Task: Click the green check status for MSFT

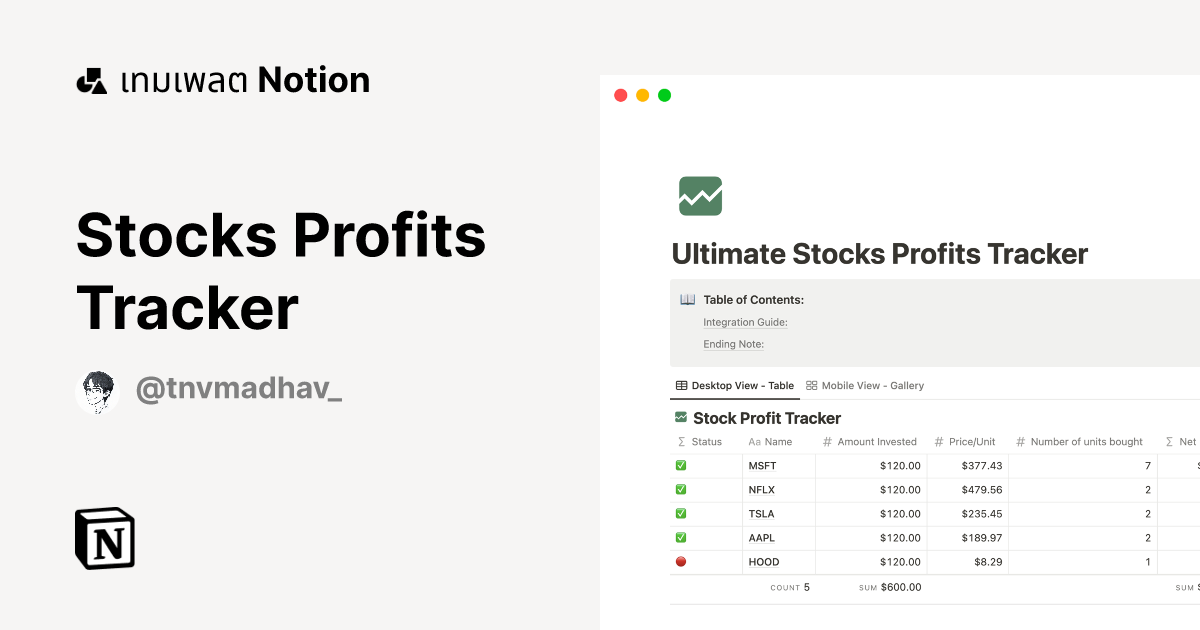Action: click(681, 466)
